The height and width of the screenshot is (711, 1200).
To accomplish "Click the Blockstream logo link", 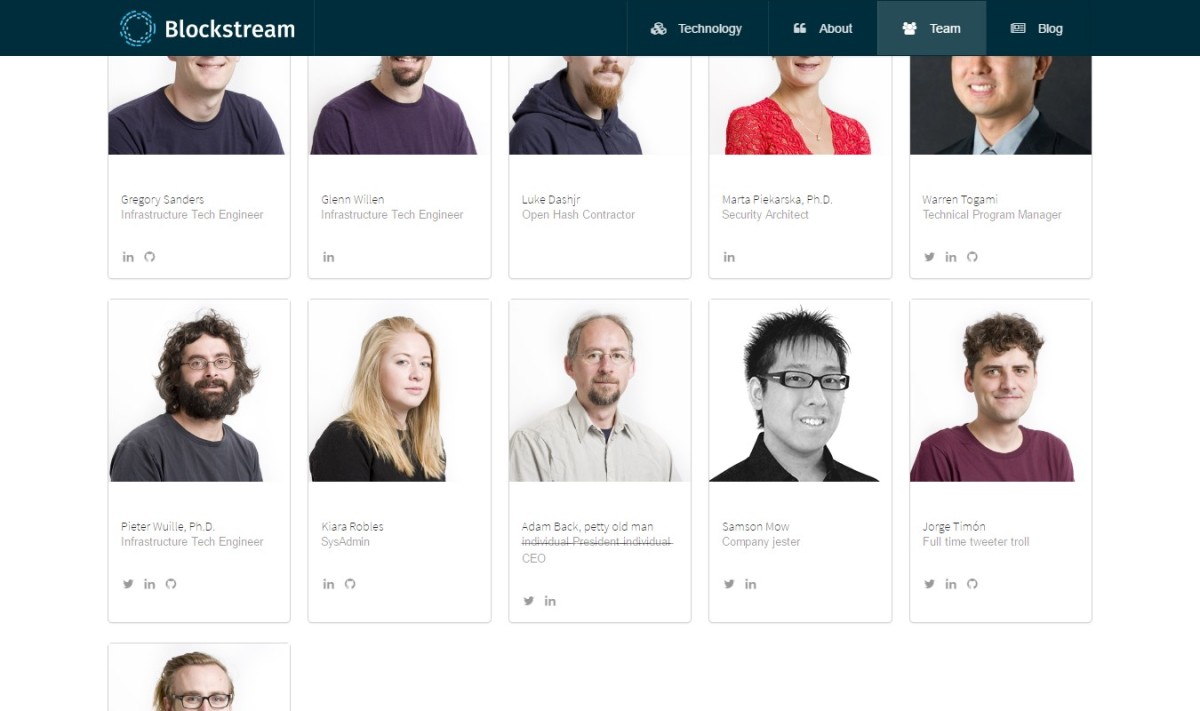I will pos(207,28).
